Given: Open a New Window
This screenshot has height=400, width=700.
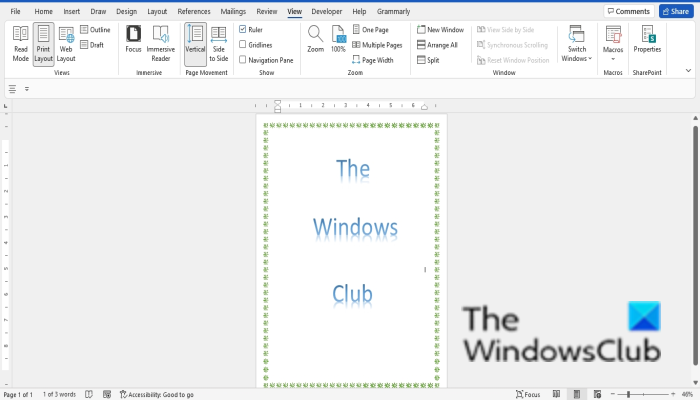Looking at the screenshot, I should click(x=440, y=29).
